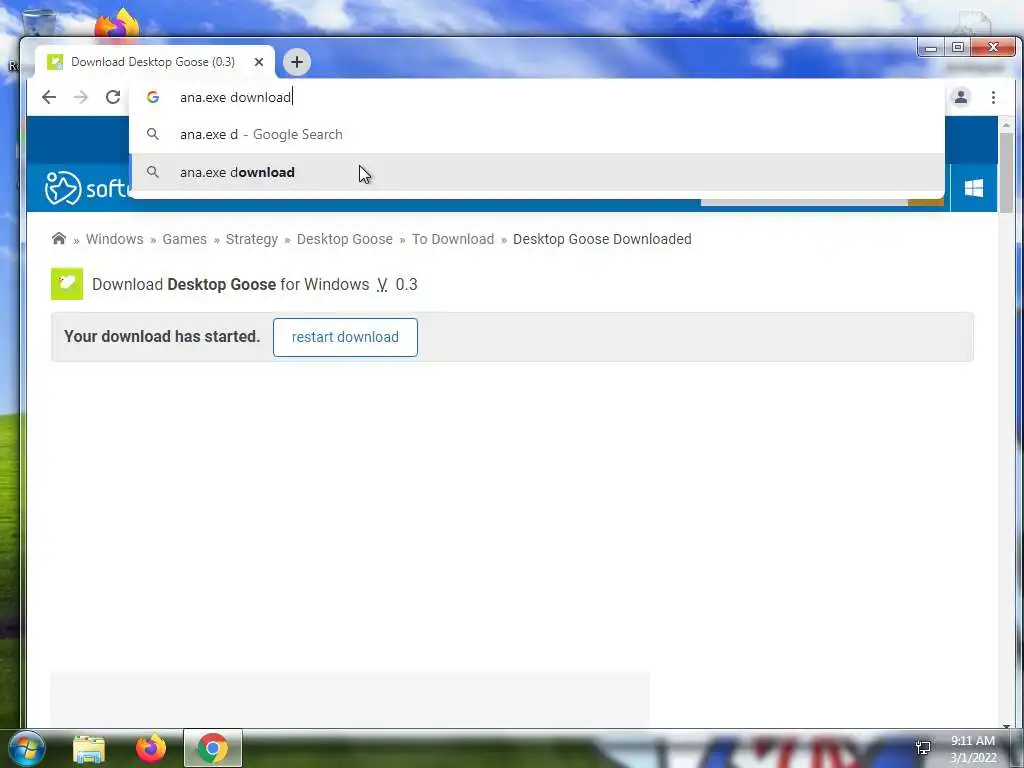Screen dimensions: 1024x768
Task: Click the site logo in the blue header
Action: tap(88, 189)
